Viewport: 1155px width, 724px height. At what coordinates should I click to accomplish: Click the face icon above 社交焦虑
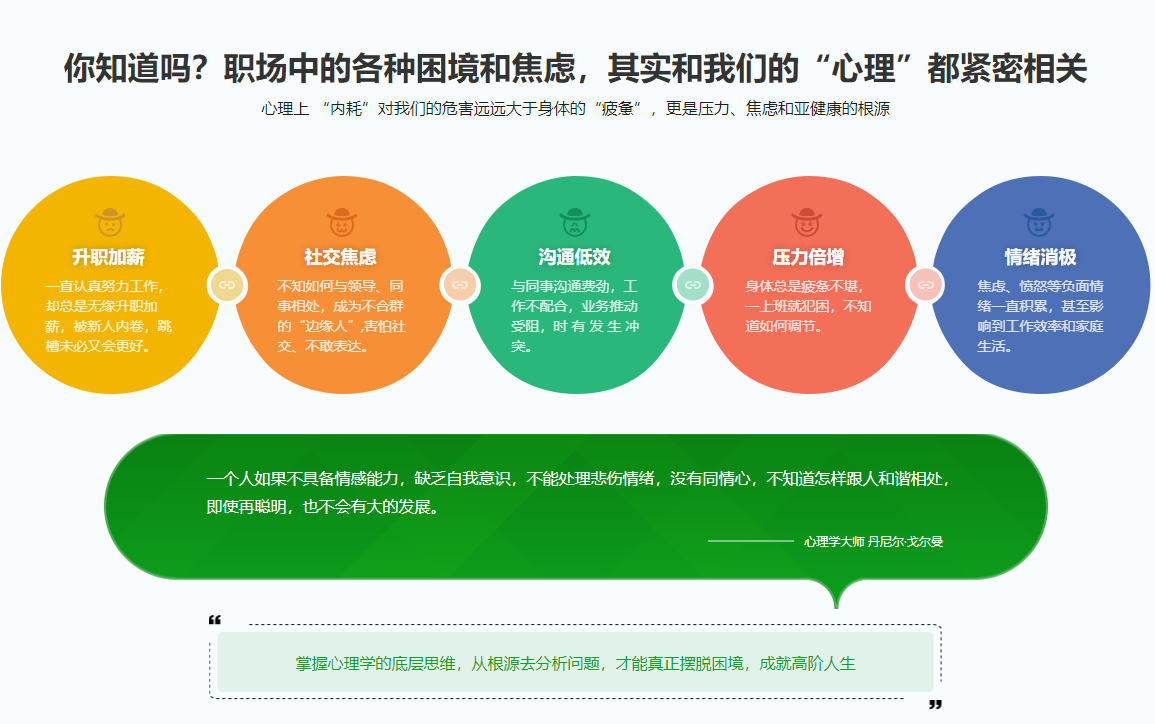341,222
